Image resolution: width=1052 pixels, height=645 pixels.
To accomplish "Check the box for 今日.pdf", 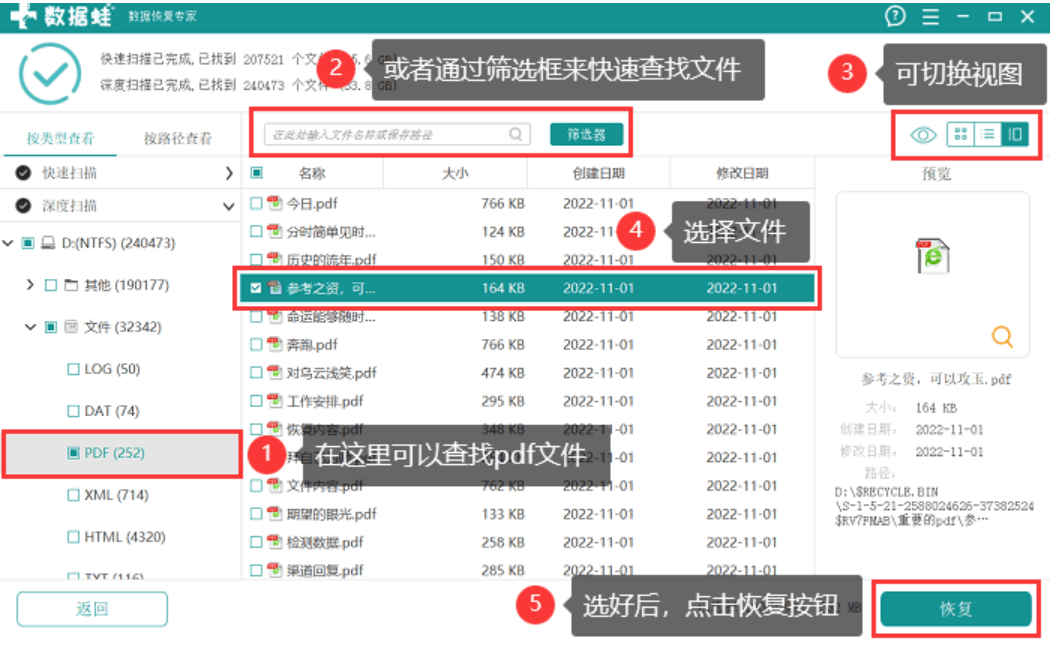I will coord(256,203).
